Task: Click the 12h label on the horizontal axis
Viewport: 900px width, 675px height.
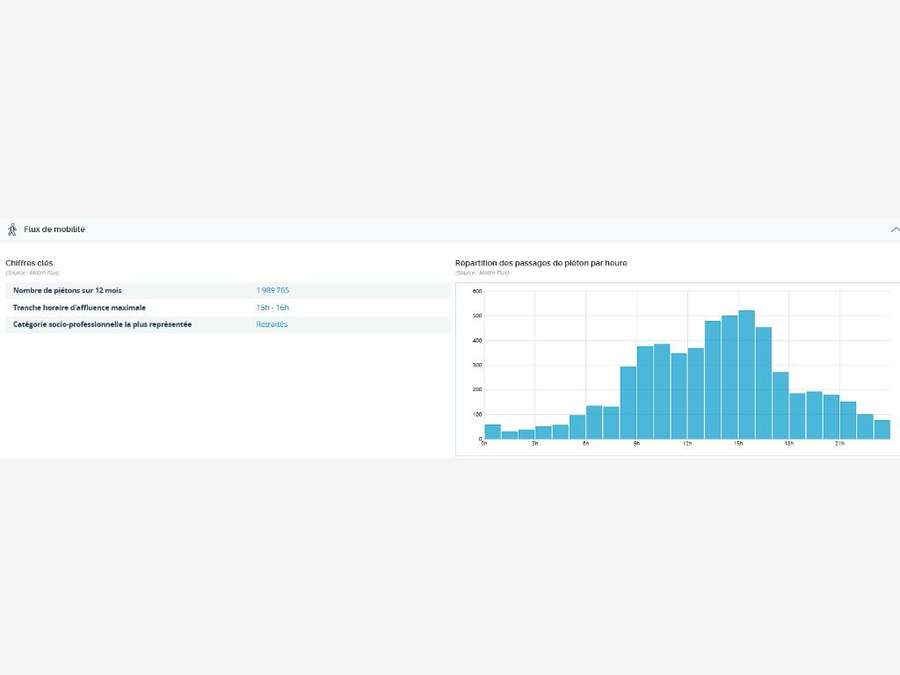Action: [x=688, y=444]
